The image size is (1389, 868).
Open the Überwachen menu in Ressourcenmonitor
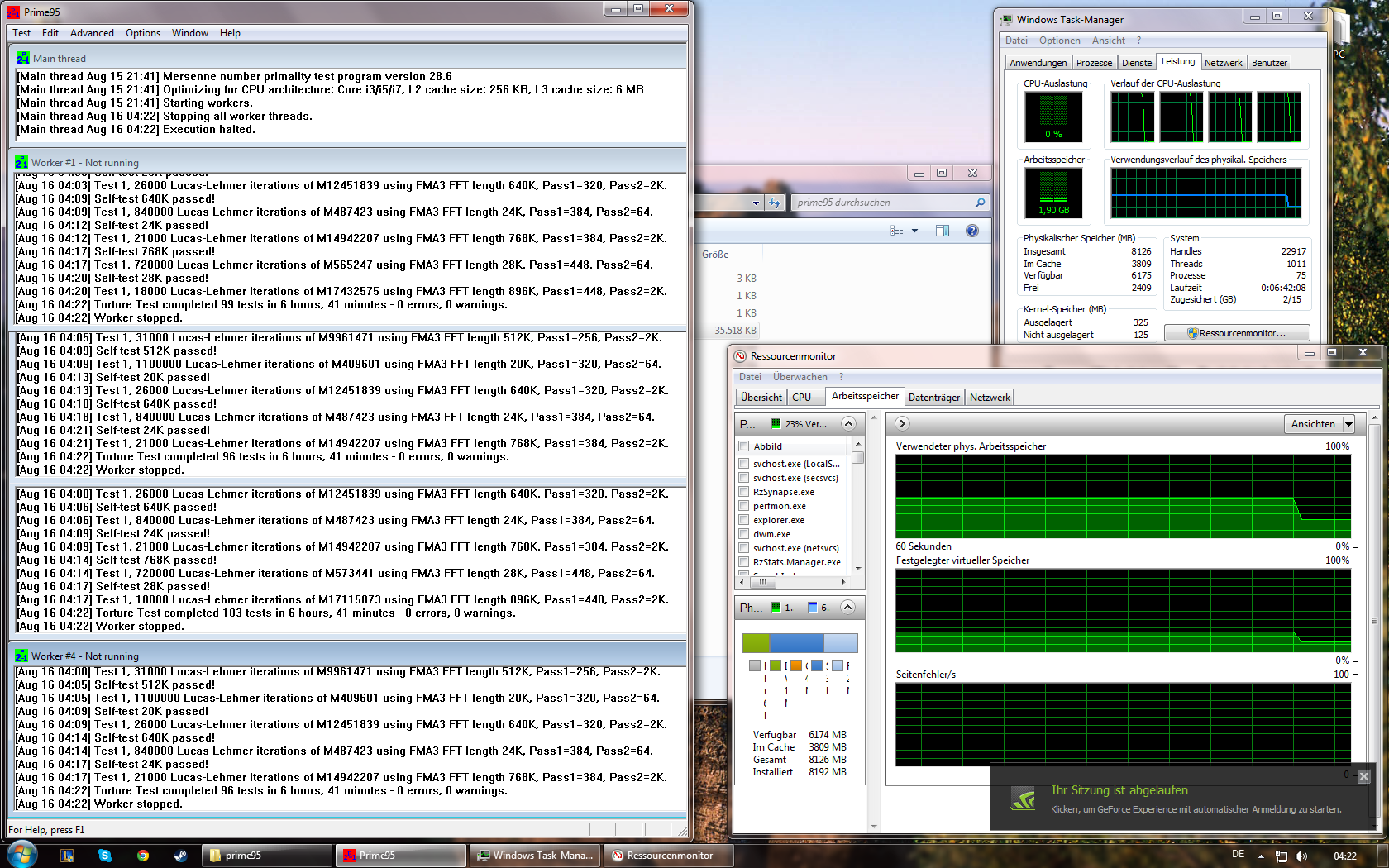point(800,377)
